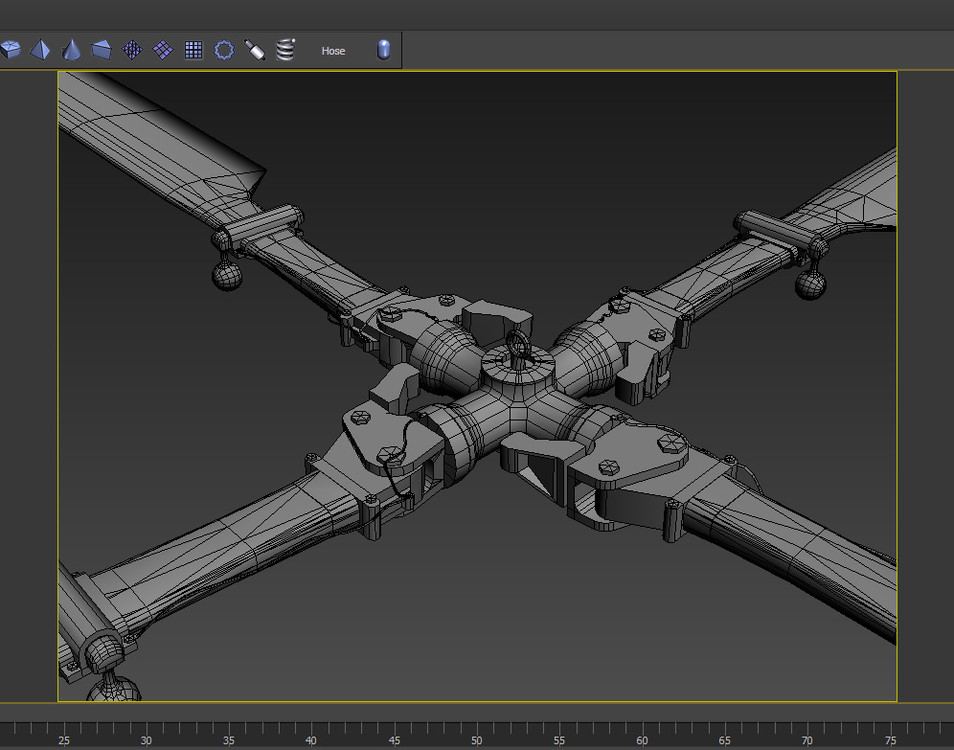Viewport: 954px width, 750px height.
Task: Choose the Spring coil icon
Action: [x=286, y=50]
